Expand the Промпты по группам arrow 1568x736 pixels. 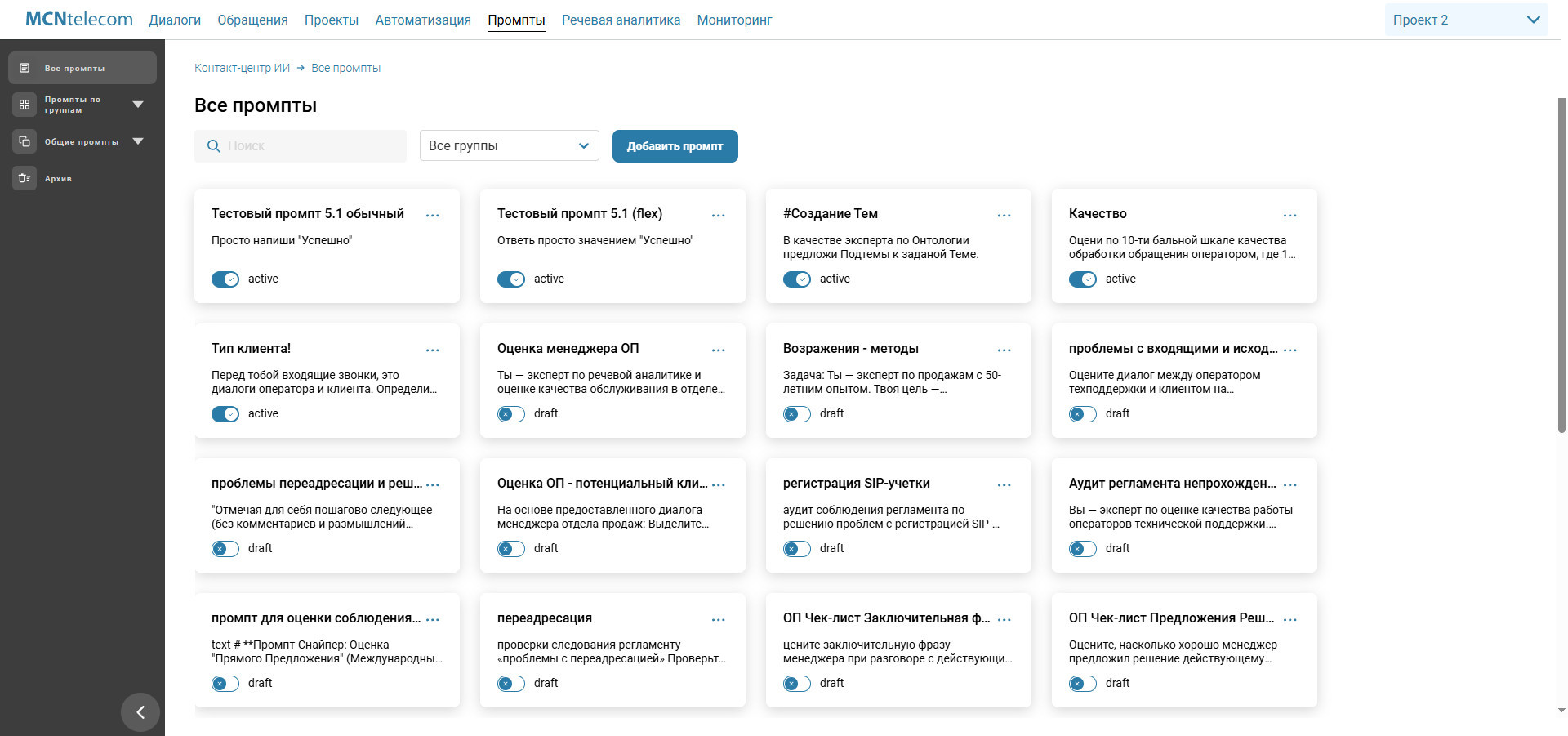(138, 105)
